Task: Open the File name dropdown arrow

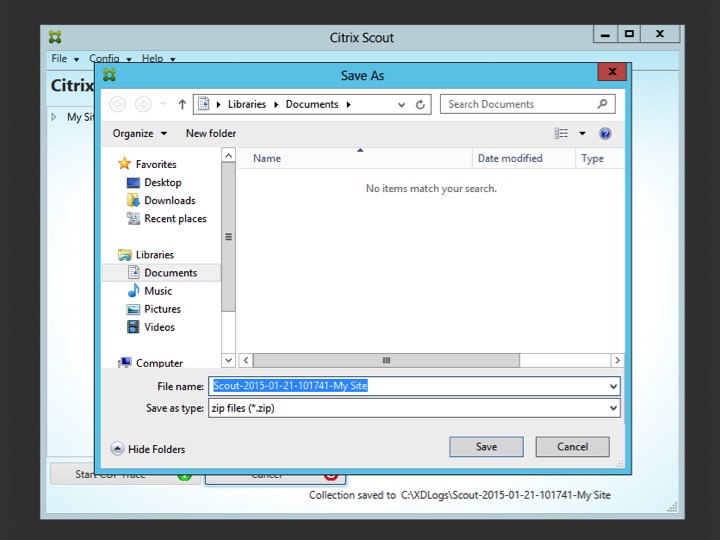Action: [613, 386]
